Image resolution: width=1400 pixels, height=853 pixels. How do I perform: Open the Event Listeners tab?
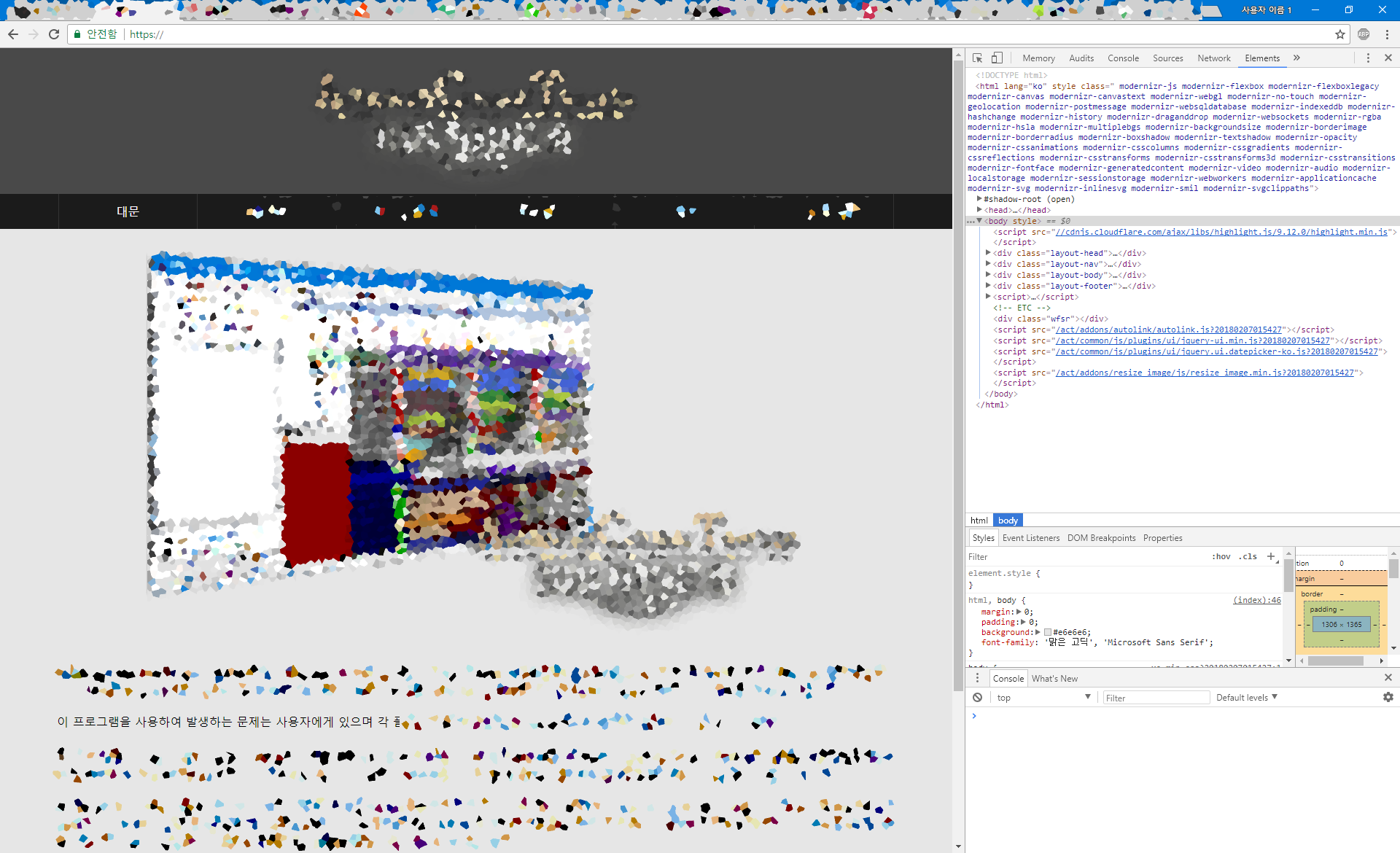point(1030,538)
